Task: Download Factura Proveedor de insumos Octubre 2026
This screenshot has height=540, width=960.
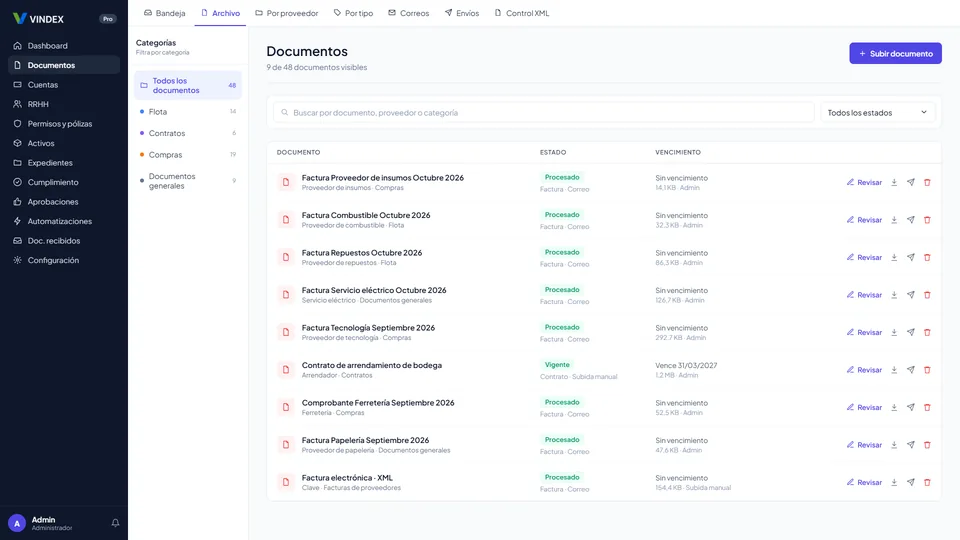Action: tap(894, 182)
